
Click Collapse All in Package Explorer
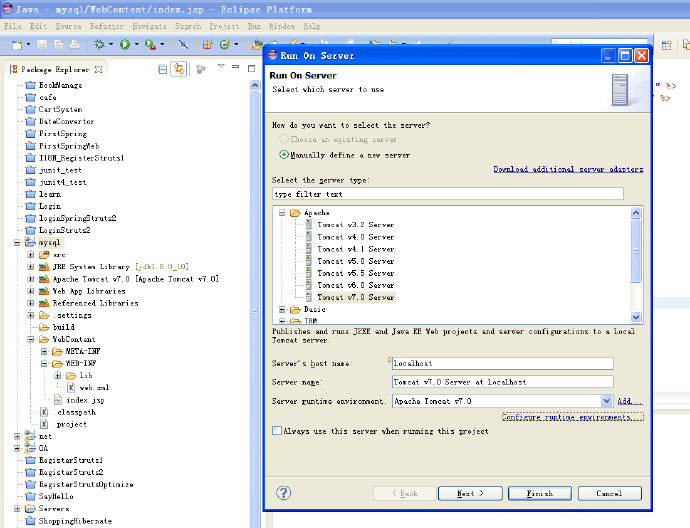point(163,69)
